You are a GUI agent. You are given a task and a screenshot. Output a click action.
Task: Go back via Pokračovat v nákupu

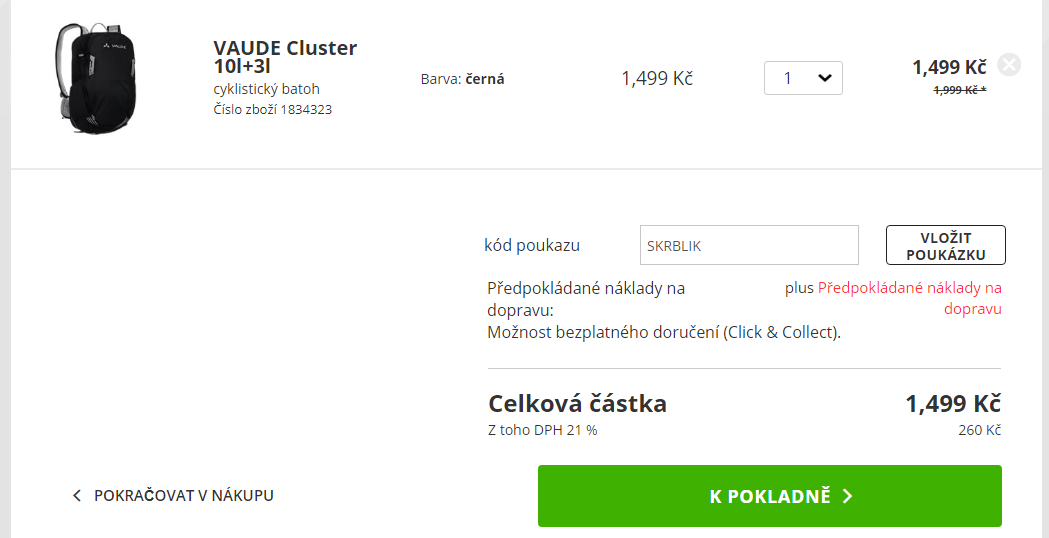173,496
